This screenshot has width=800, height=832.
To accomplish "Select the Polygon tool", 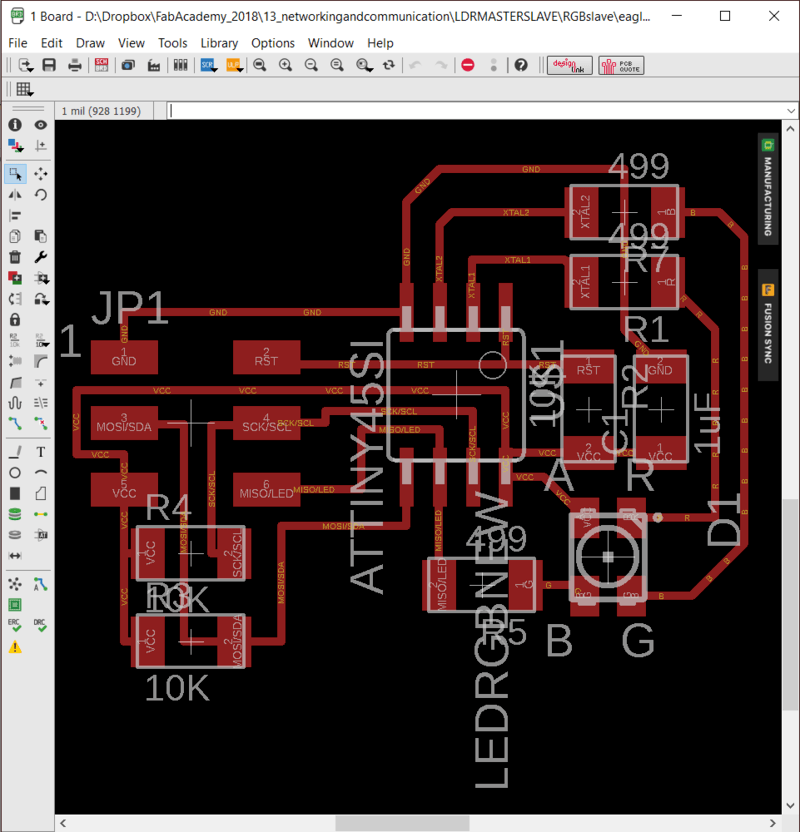I will (x=41, y=493).
